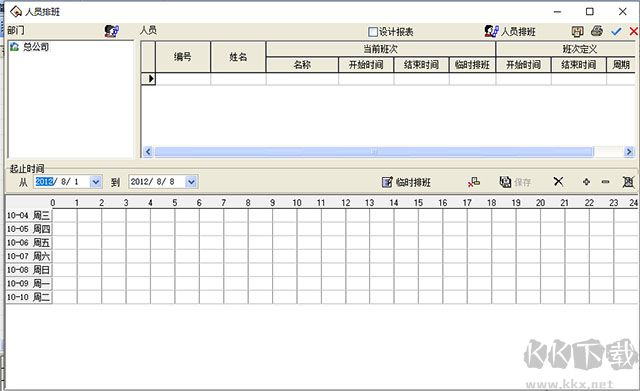Click the 10-04 周三 schedule row label

tap(29, 215)
